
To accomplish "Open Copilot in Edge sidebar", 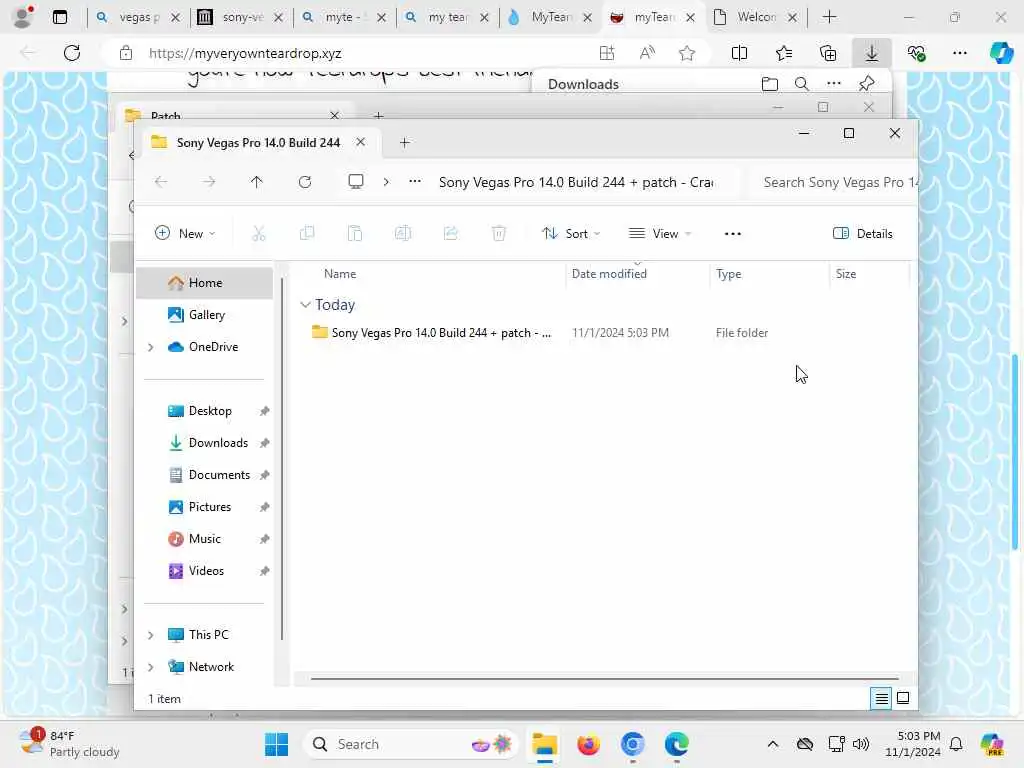I will click(x=1002, y=53).
